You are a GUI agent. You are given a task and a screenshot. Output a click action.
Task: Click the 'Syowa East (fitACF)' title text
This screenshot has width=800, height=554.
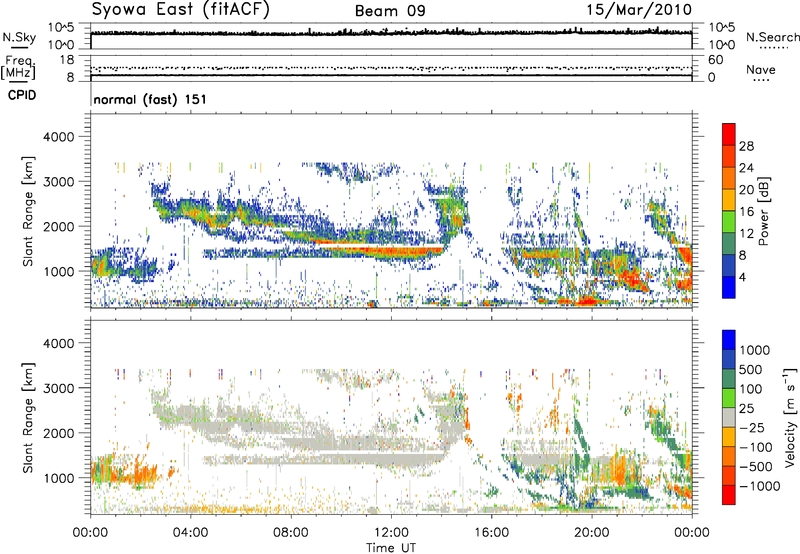[180, 10]
